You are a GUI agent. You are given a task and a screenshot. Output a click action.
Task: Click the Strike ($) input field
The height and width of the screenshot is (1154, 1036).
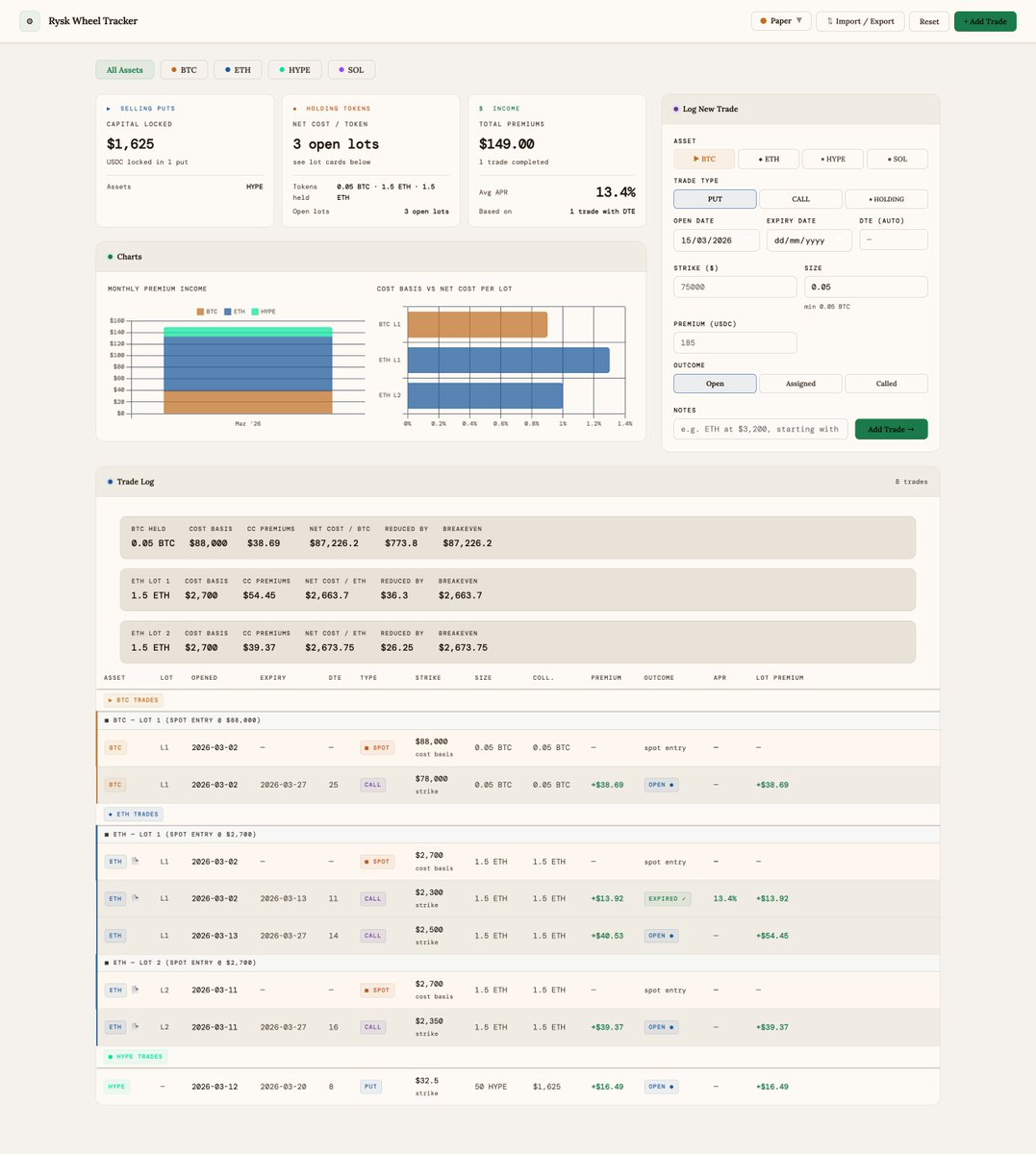[735, 287]
